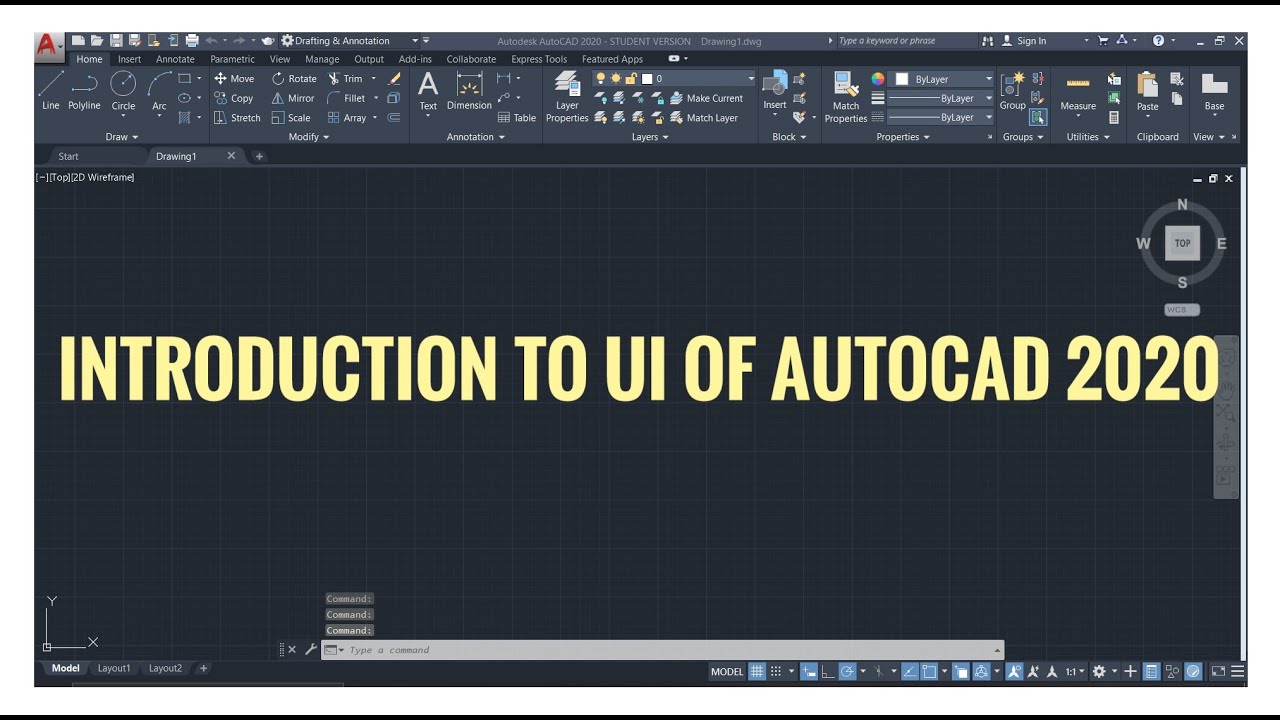Activate the Array command

pyautogui.click(x=347, y=118)
